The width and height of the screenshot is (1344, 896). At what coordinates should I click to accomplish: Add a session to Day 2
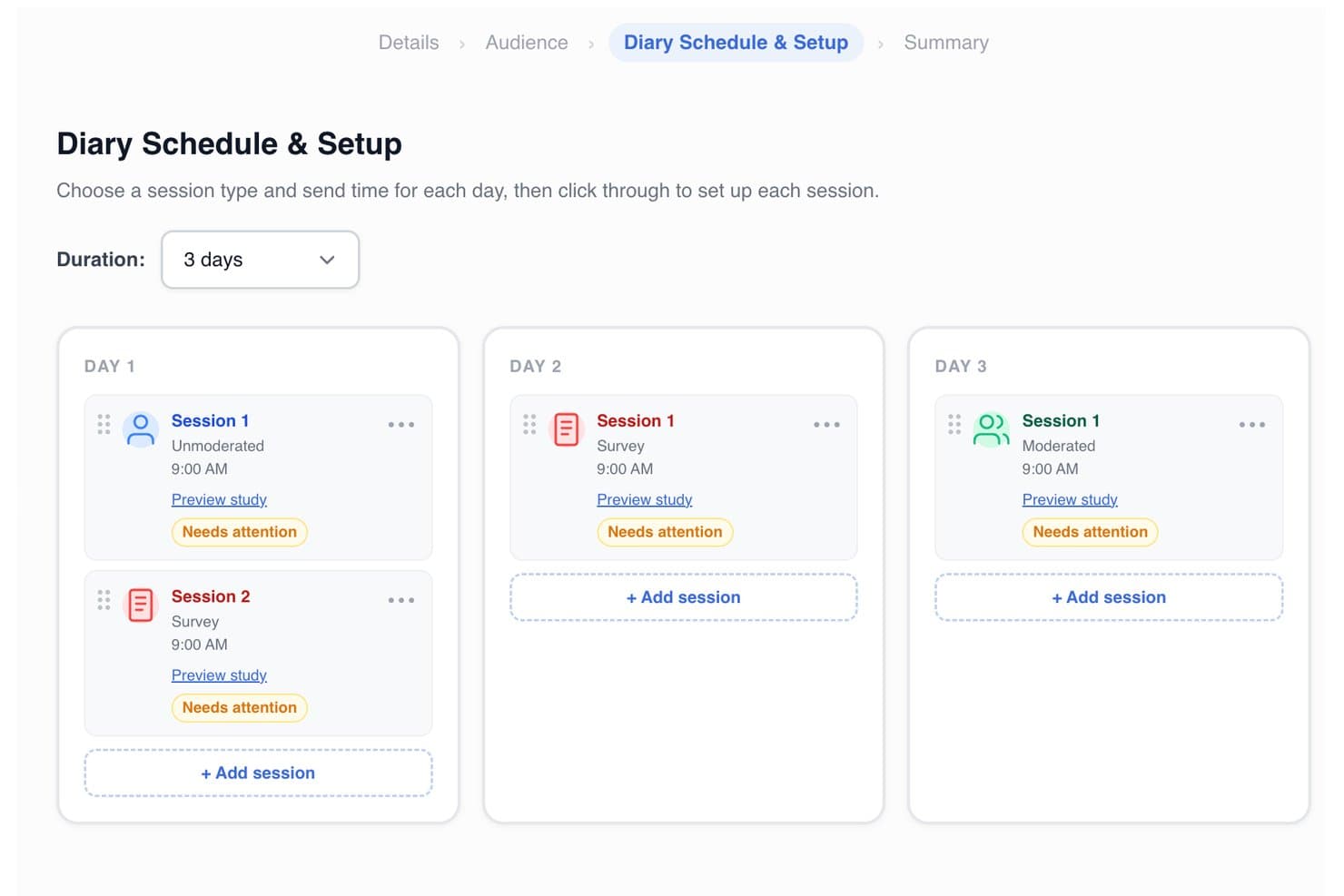pos(684,597)
